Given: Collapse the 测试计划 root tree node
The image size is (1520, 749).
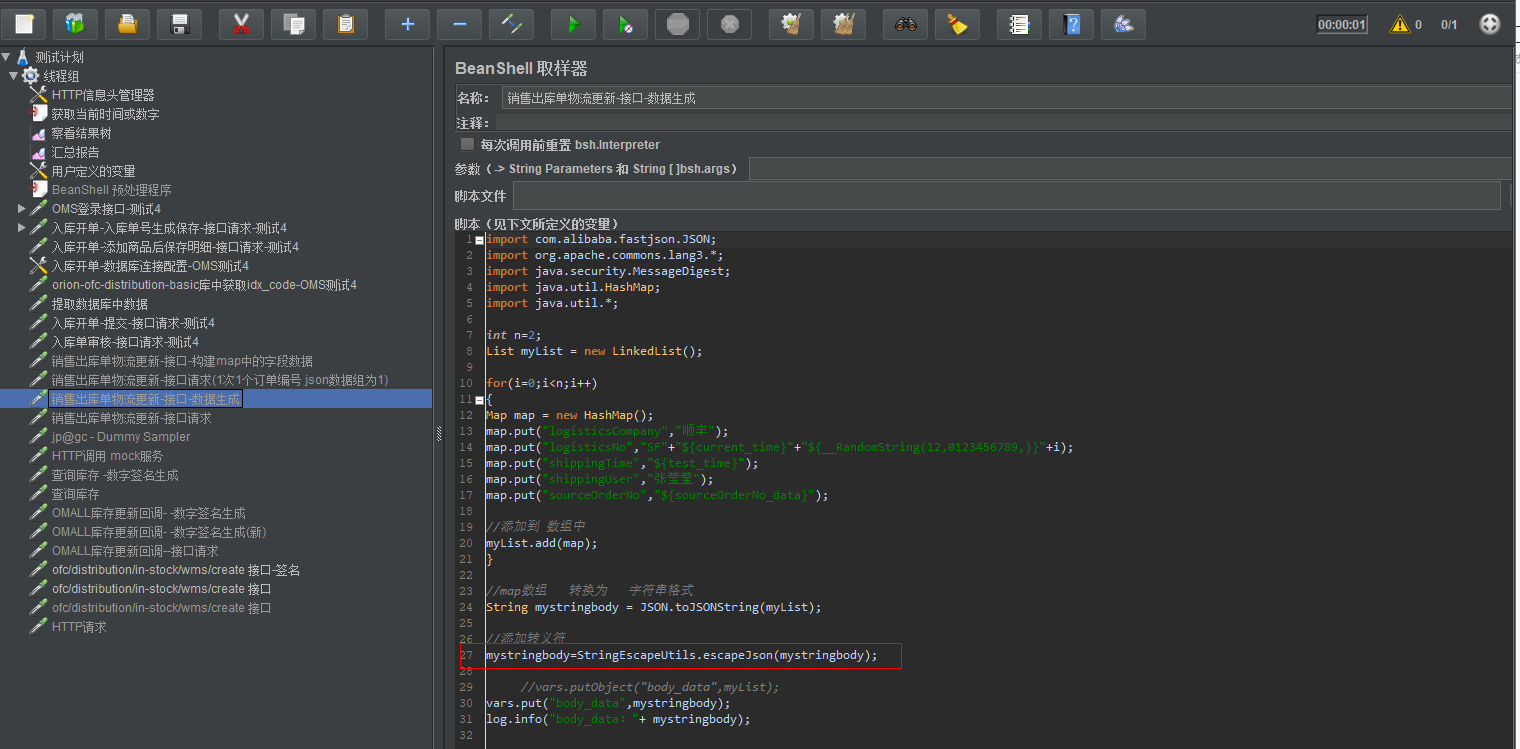Looking at the screenshot, I should pos(6,57).
